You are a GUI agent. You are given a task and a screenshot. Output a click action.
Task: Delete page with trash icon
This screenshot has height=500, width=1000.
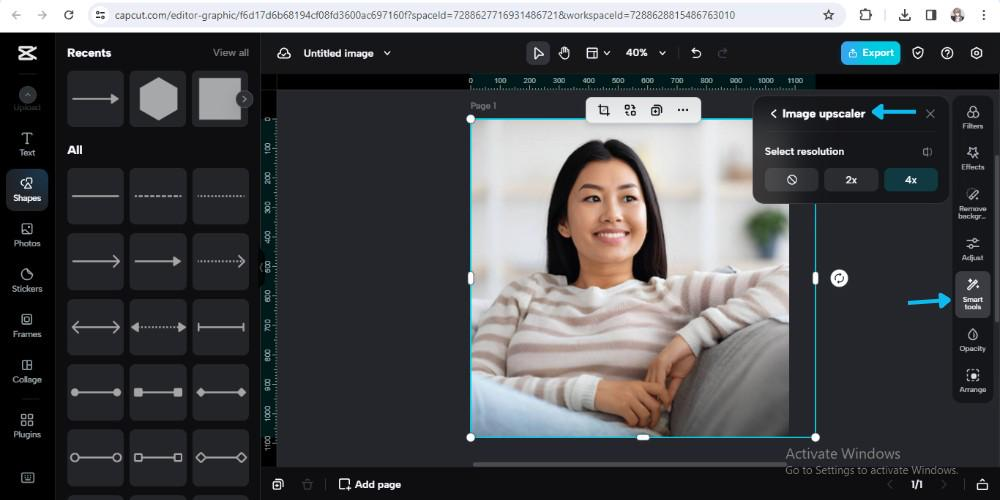(307, 485)
